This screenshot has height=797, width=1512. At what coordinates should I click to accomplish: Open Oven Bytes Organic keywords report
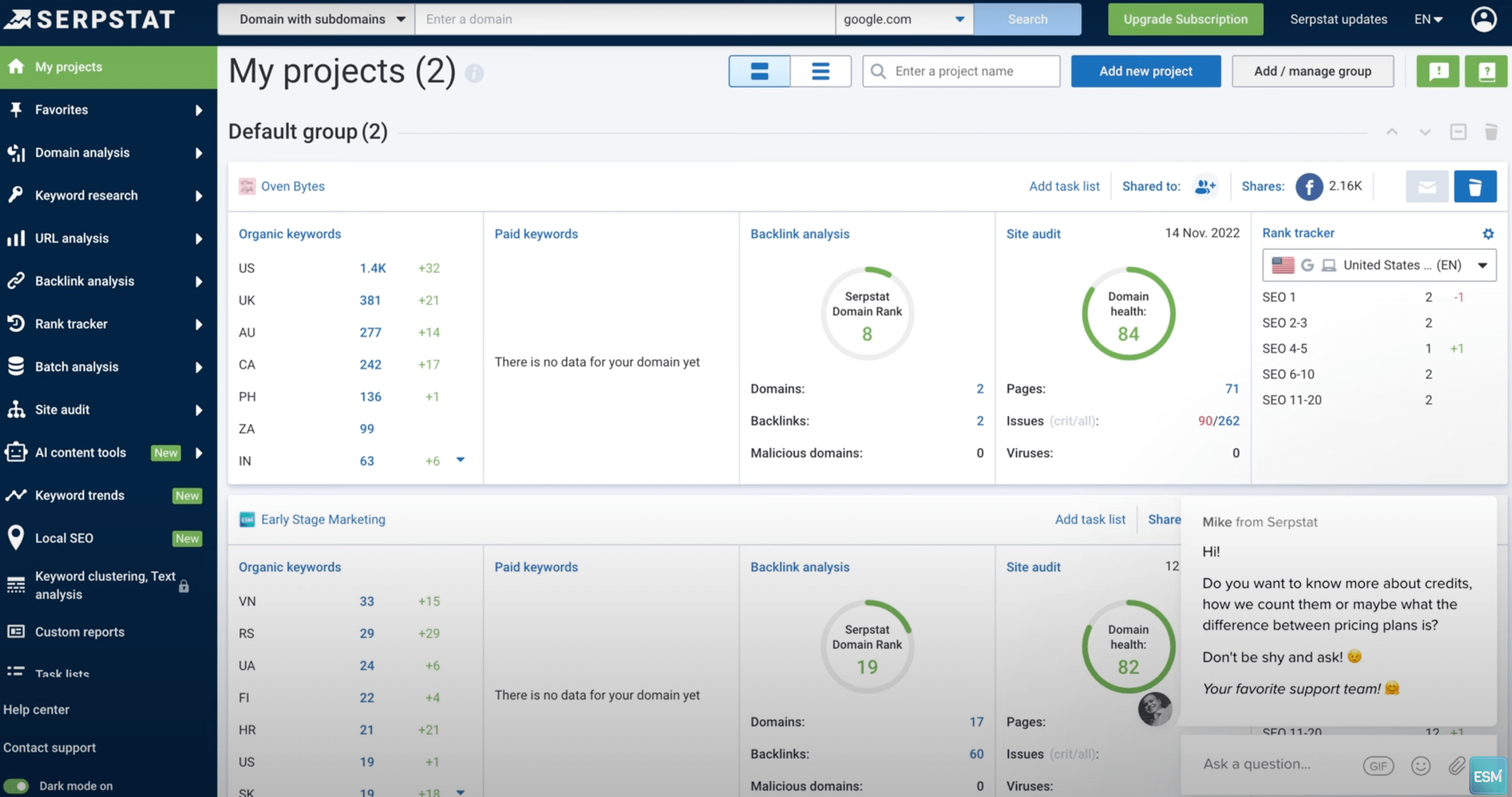(x=289, y=234)
